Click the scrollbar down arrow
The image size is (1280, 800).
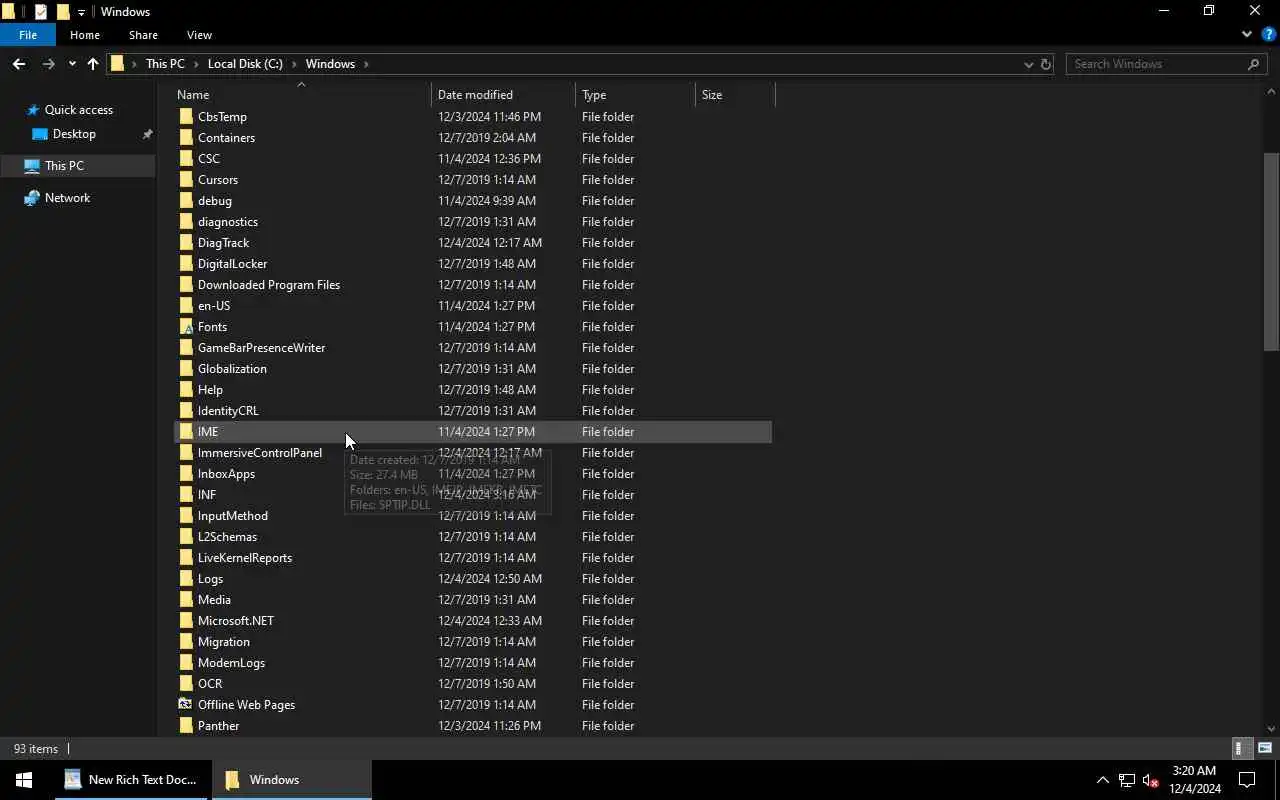pyautogui.click(x=1271, y=729)
